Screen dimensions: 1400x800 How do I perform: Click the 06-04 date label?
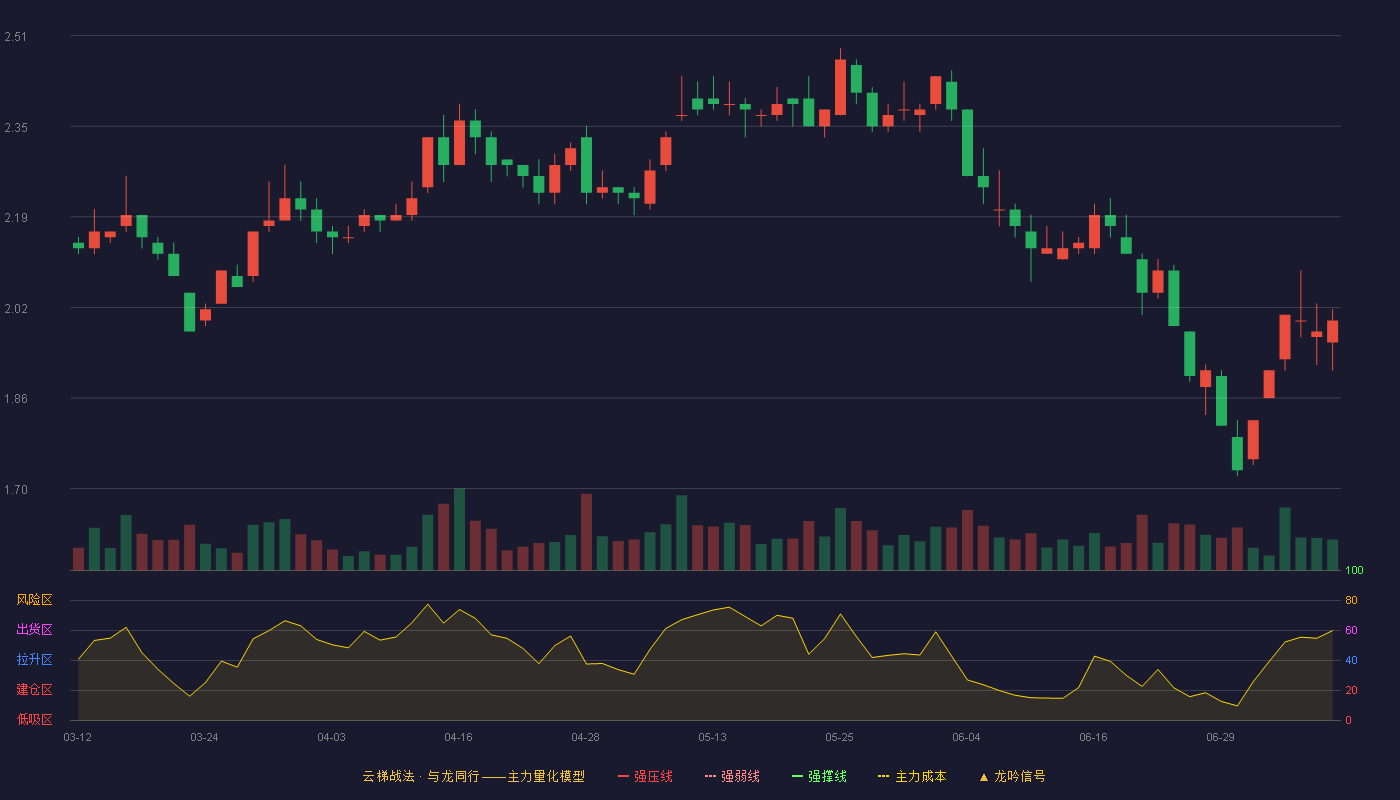point(966,737)
